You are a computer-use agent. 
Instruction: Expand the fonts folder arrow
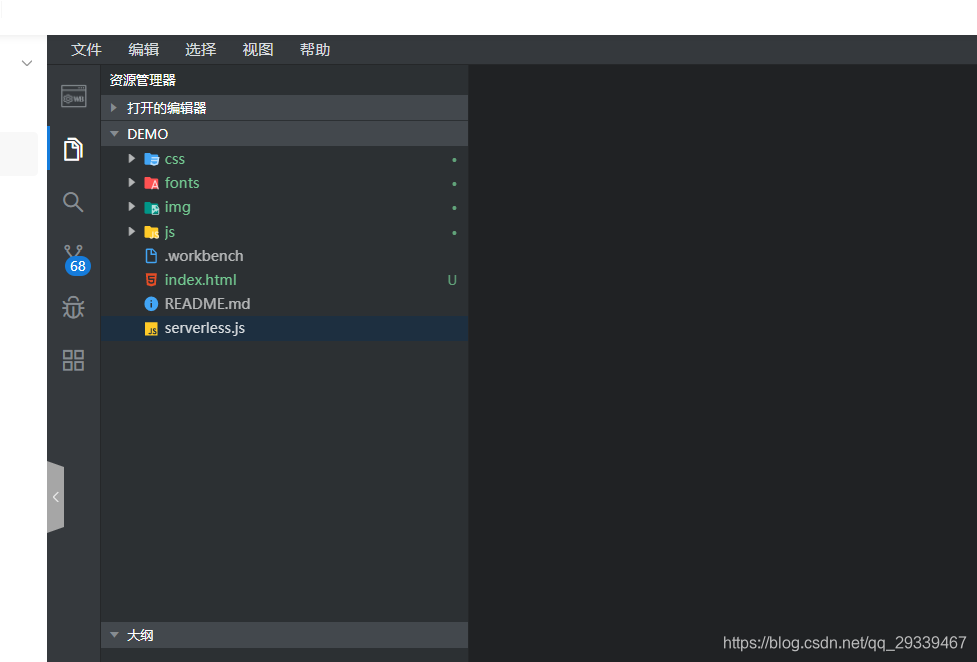(131, 183)
